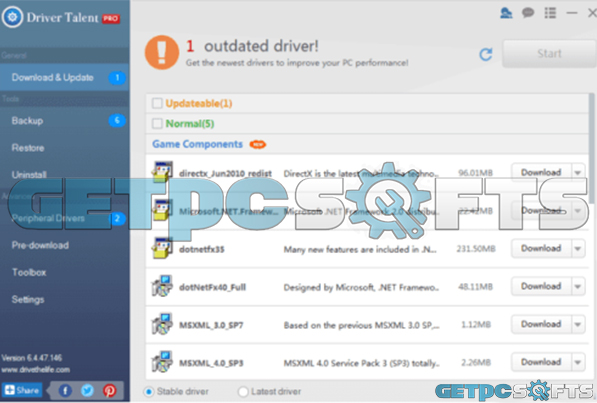
Task: Expand dropdown arrow for dotNetFx40_Full Download
Action: click(x=578, y=286)
